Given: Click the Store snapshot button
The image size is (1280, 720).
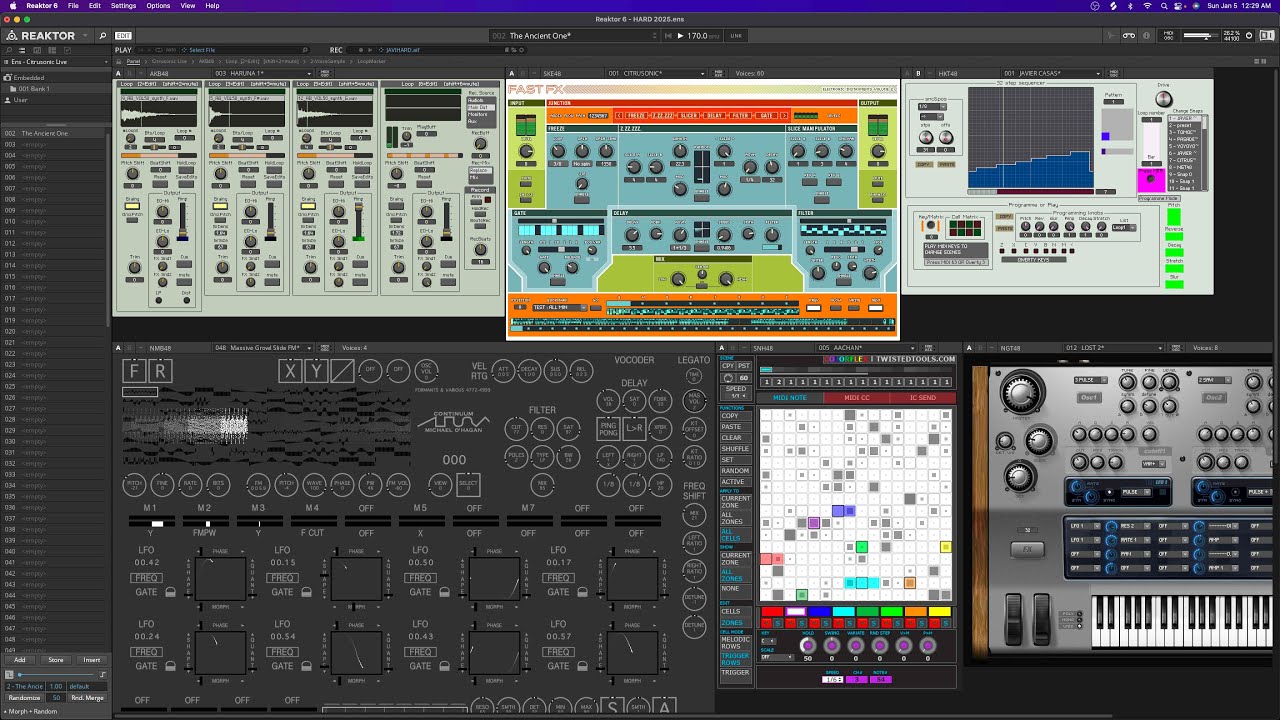Looking at the screenshot, I should tap(56, 660).
